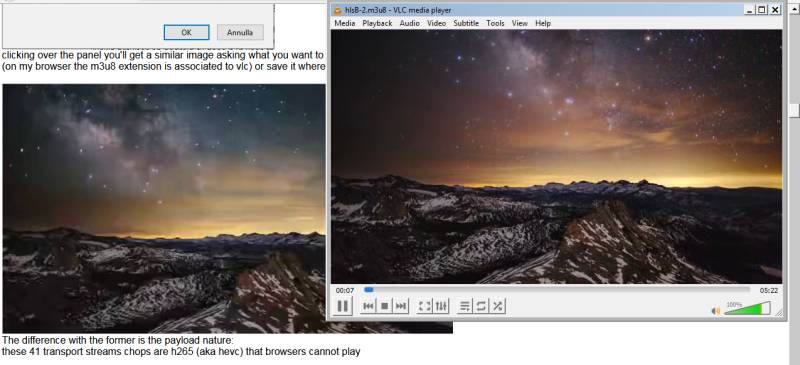Click the OK dialog button
This screenshot has height=365, width=800.
186,32
